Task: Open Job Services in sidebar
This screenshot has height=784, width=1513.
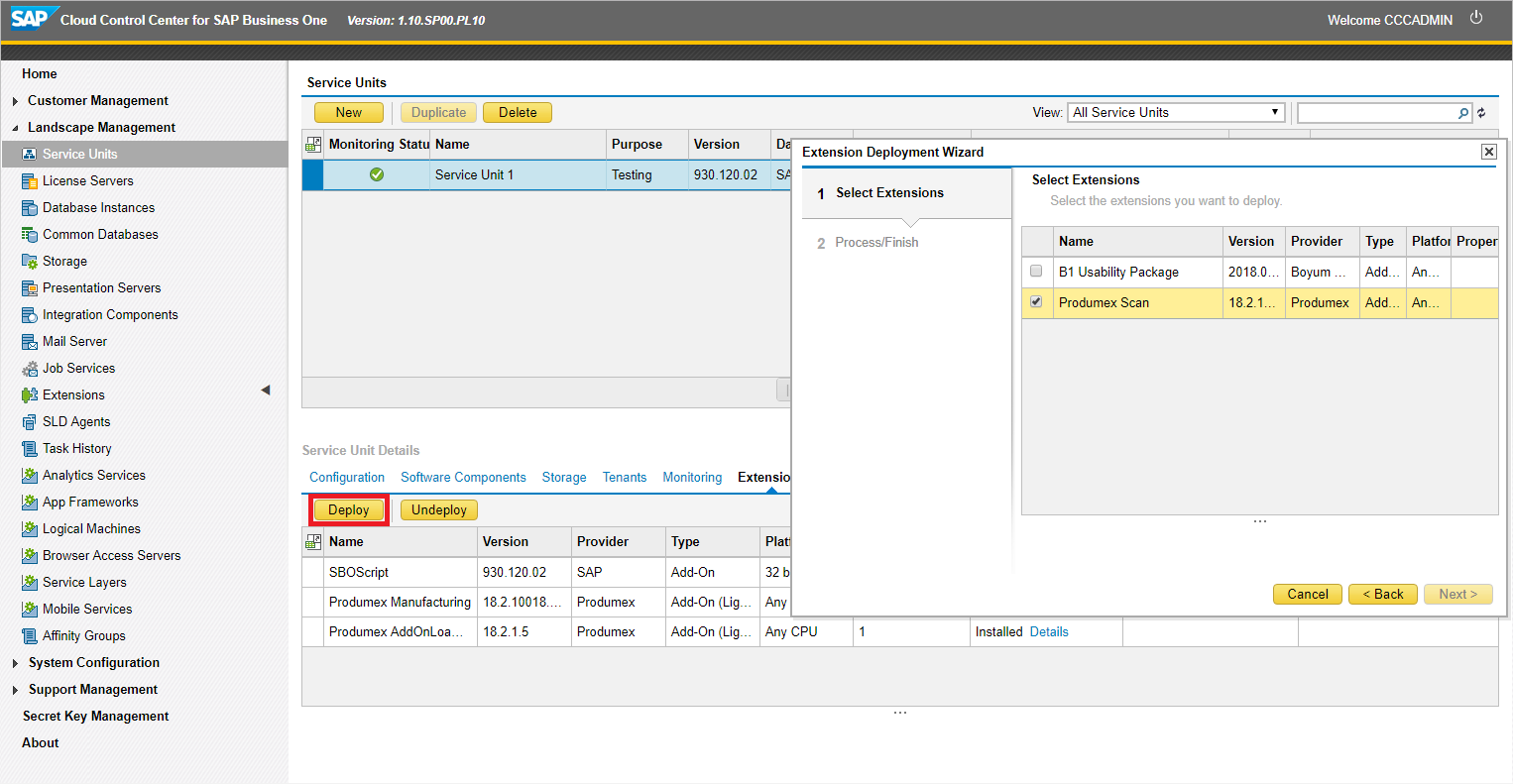Action: coord(78,368)
